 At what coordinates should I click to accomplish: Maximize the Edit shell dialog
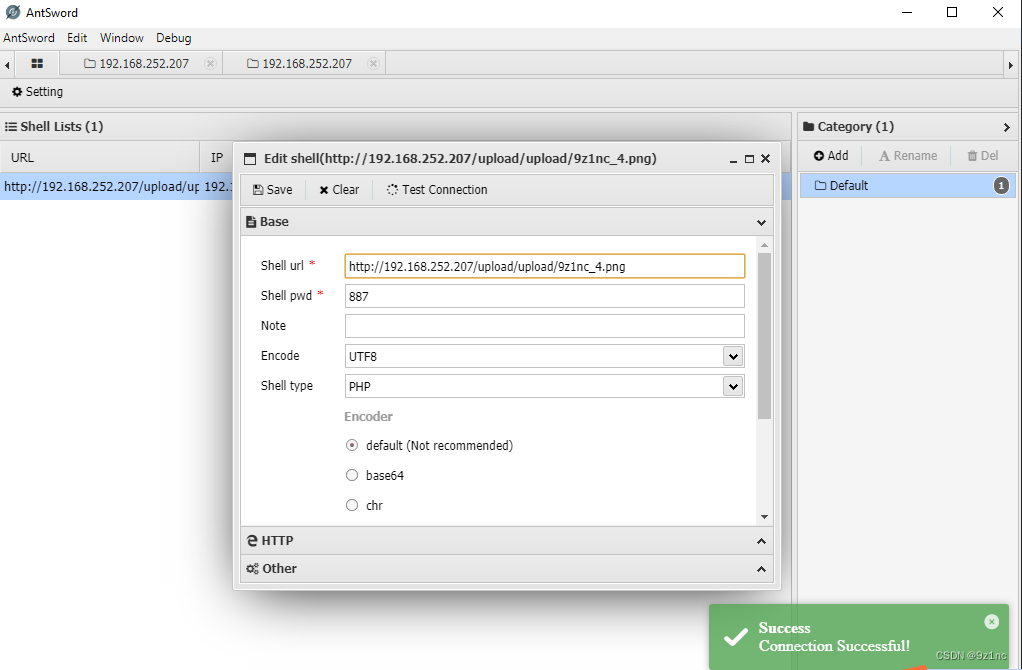click(x=749, y=159)
